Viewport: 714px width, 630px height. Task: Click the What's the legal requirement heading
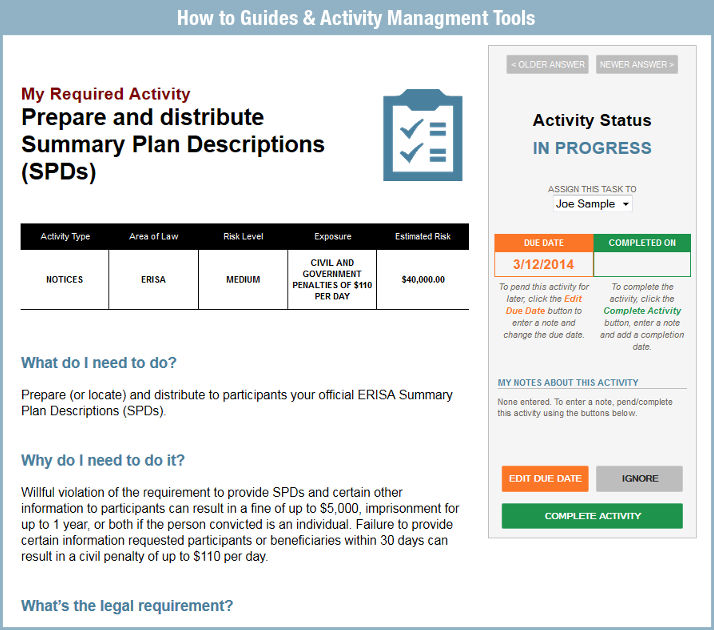[127, 606]
